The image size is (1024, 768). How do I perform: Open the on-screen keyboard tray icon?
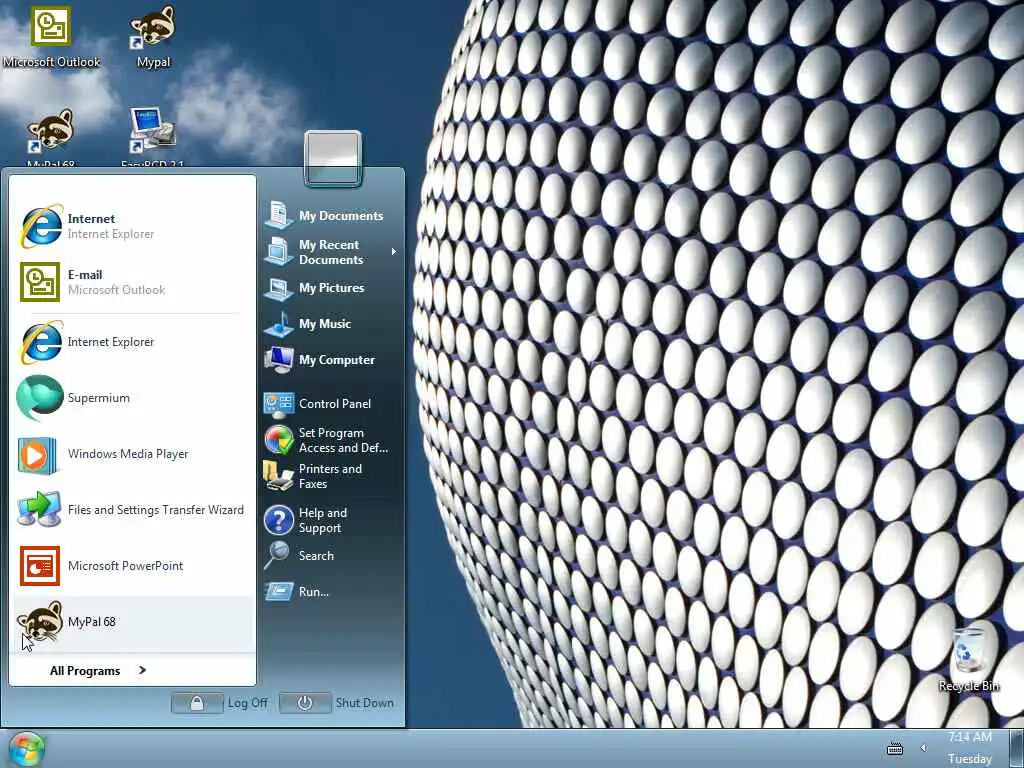point(895,748)
